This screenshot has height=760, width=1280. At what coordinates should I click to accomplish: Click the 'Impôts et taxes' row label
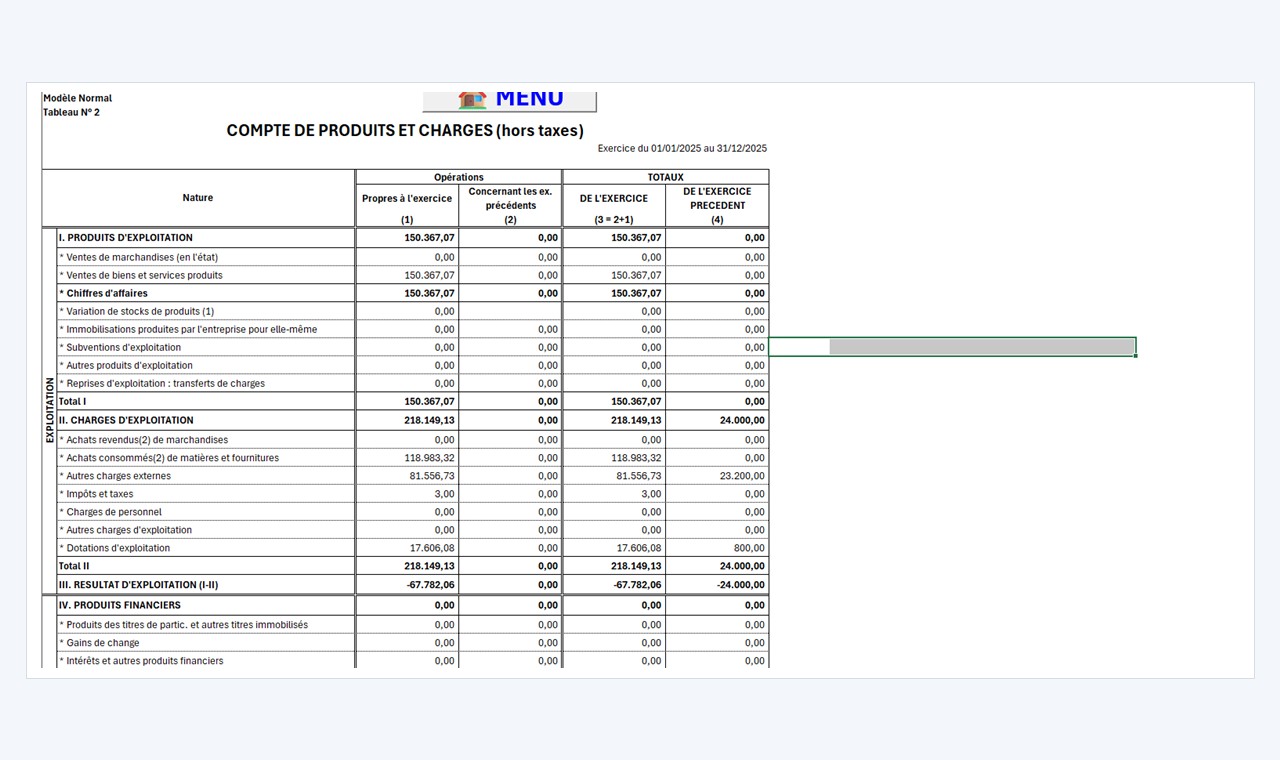[96, 494]
